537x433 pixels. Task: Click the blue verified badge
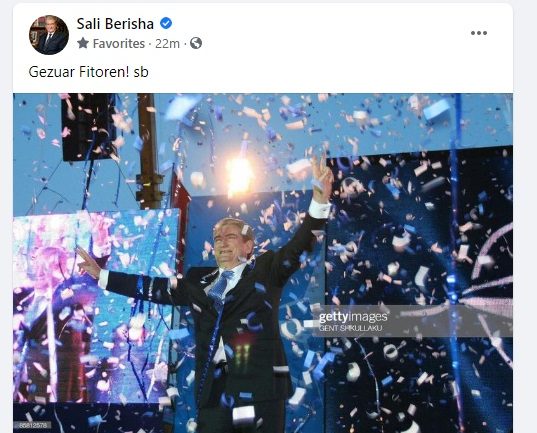pyautogui.click(x=166, y=23)
